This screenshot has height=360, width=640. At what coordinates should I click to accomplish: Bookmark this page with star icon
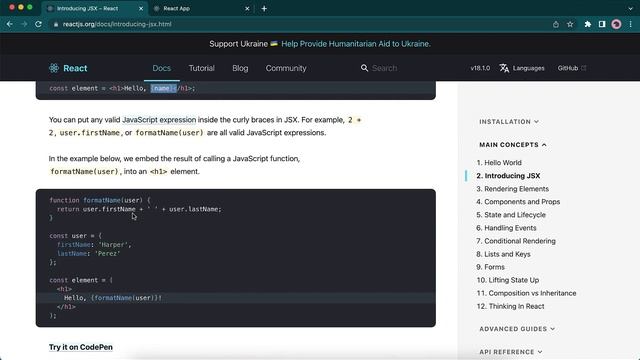coord(570,24)
